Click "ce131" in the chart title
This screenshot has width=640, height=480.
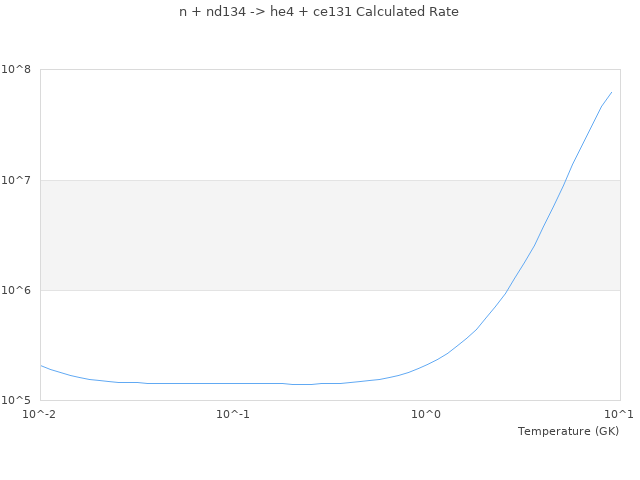pos(320,12)
